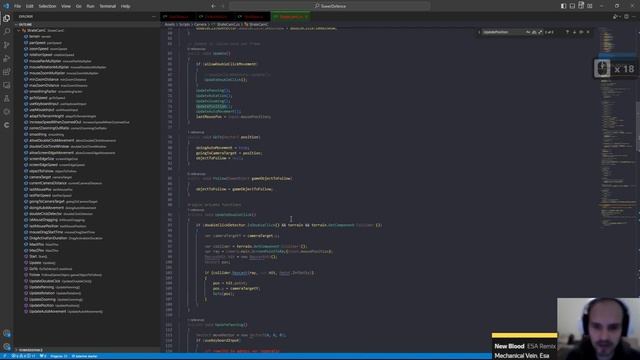Open Explorer panel more actions ellipsis
Image resolution: width=640 pixels, height=360 pixels.
coord(154,17)
